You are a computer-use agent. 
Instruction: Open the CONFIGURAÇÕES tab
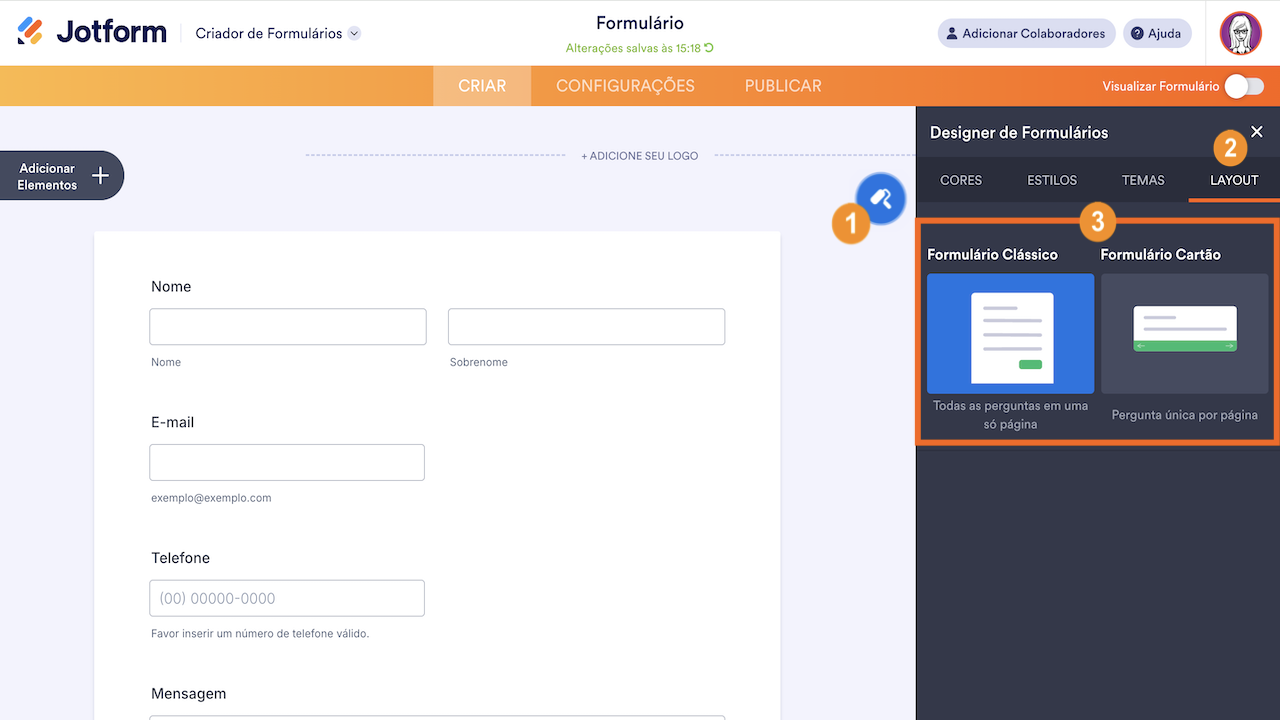point(625,86)
